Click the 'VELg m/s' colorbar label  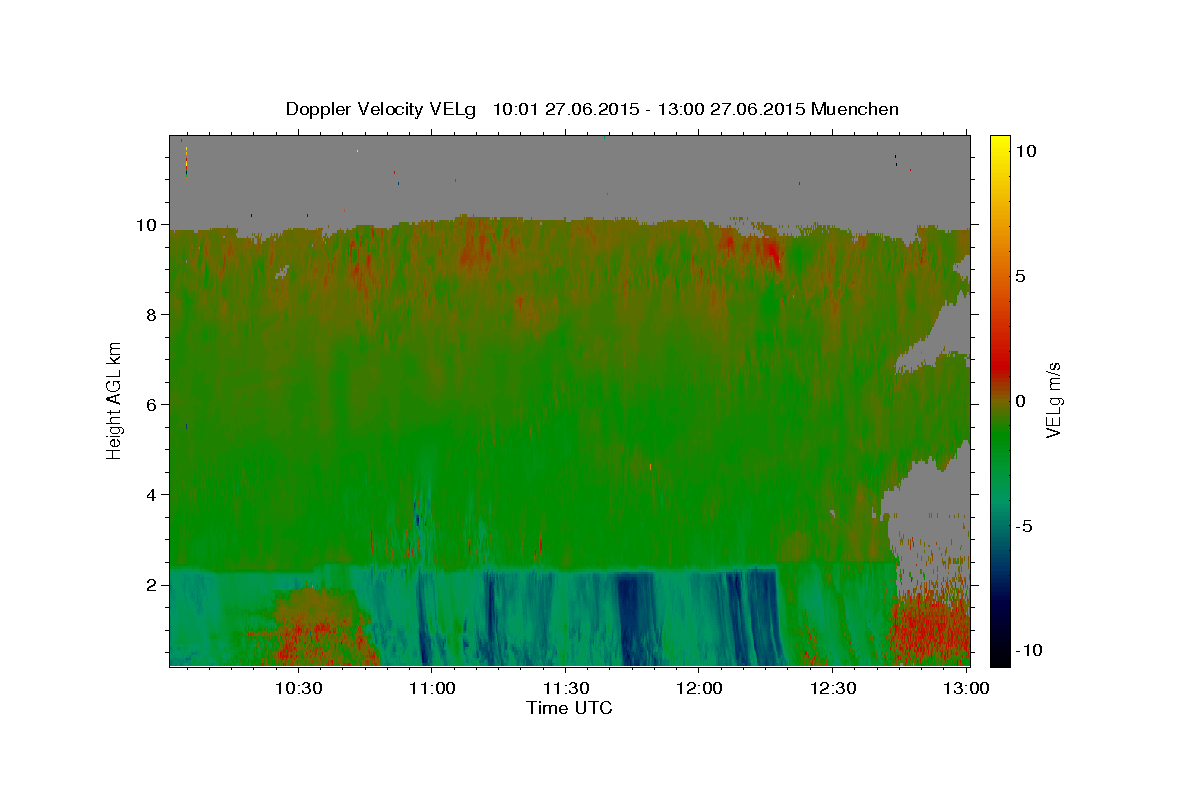click(1053, 400)
